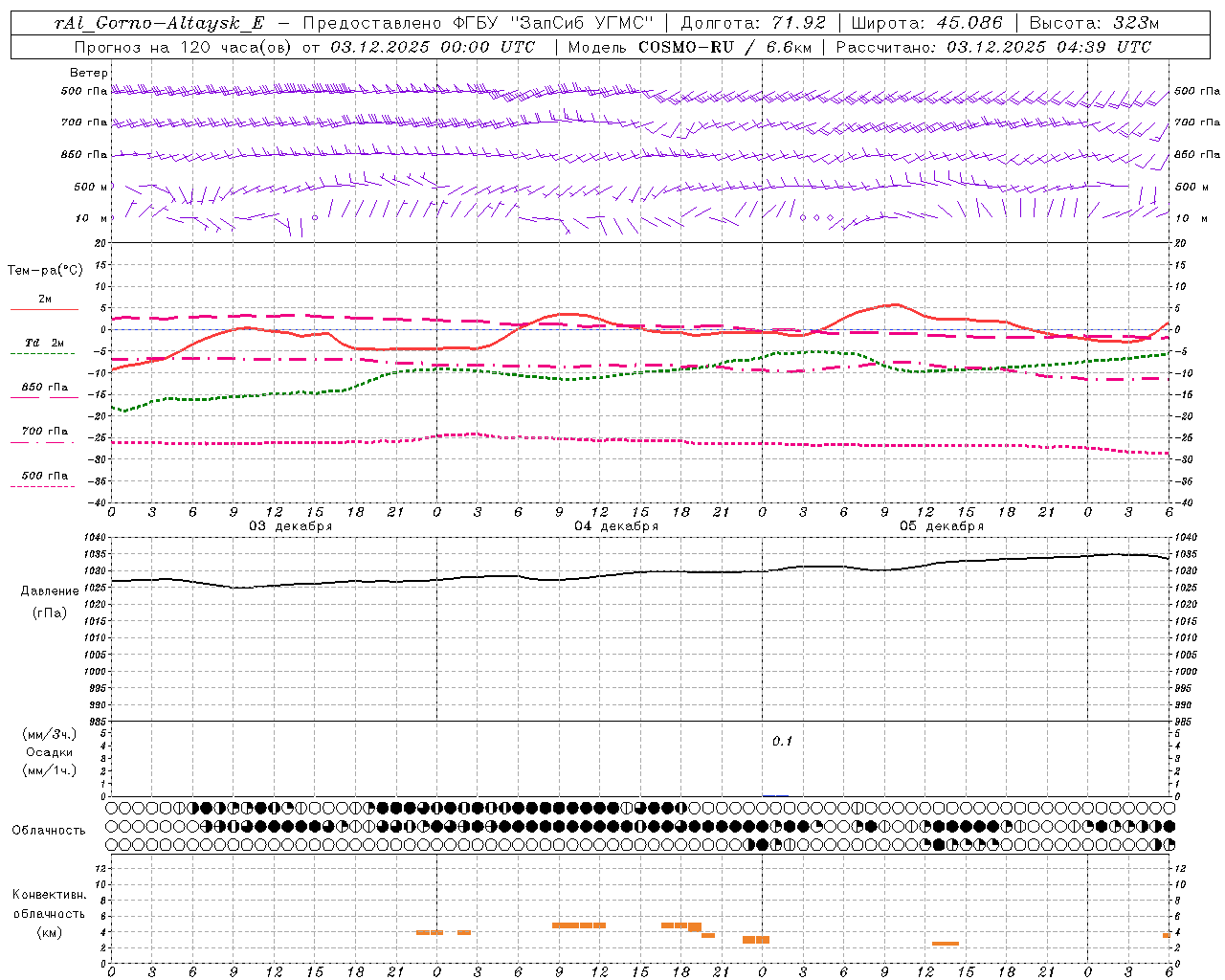
Task: Click the longest orange bar on 04 декабря morning
Action: pos(579,924)
